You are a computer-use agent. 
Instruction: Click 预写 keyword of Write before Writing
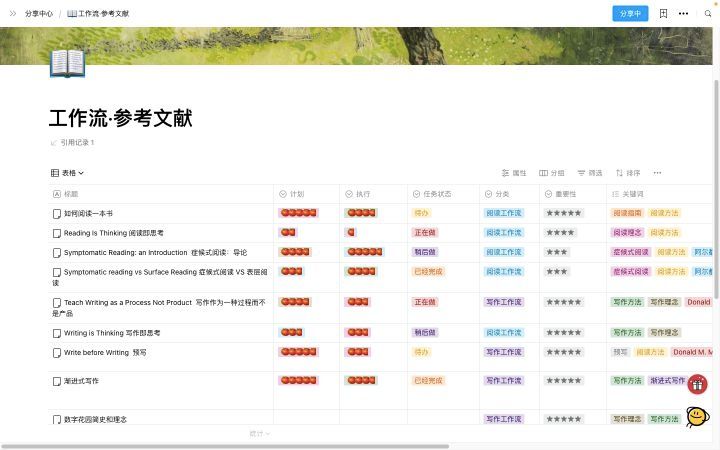point(620,352)
